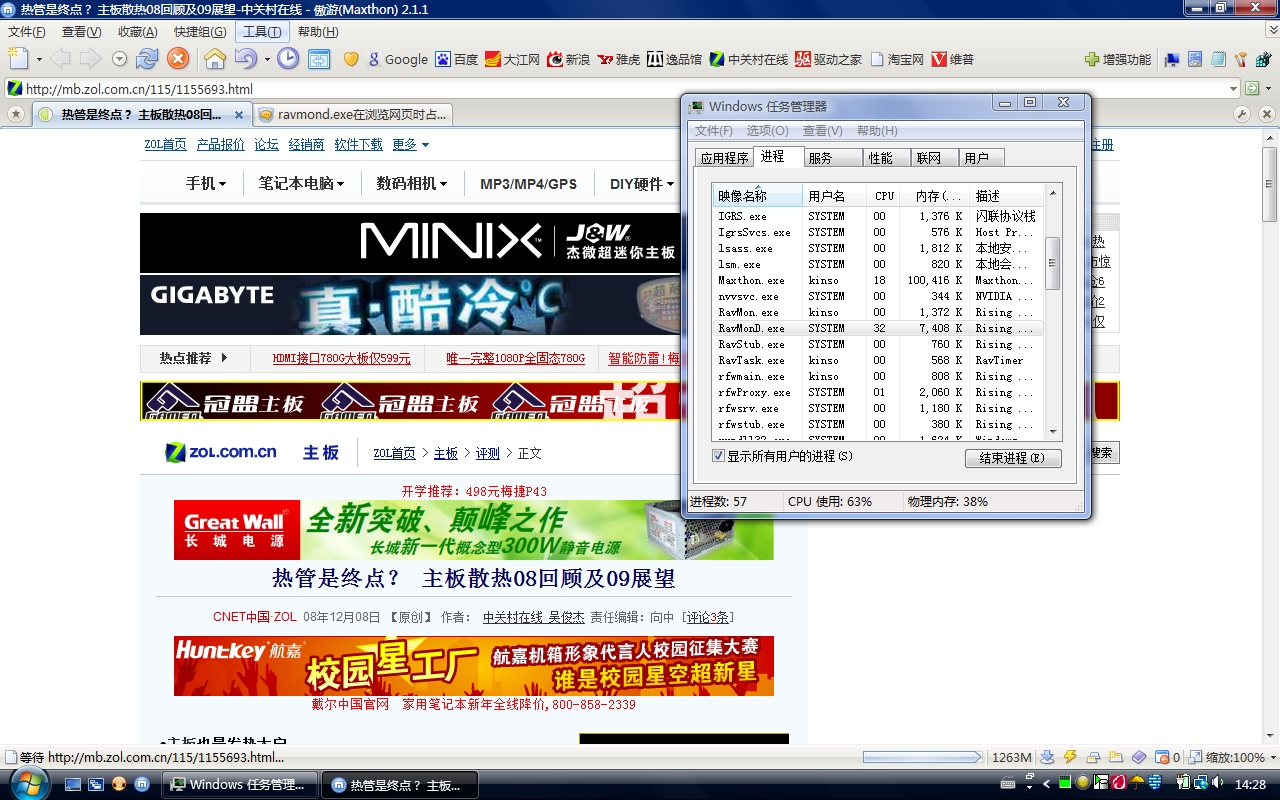Click the 评测 breadcrumb link
Viewport: 1280px width, 800px height.
pos(488,453)
